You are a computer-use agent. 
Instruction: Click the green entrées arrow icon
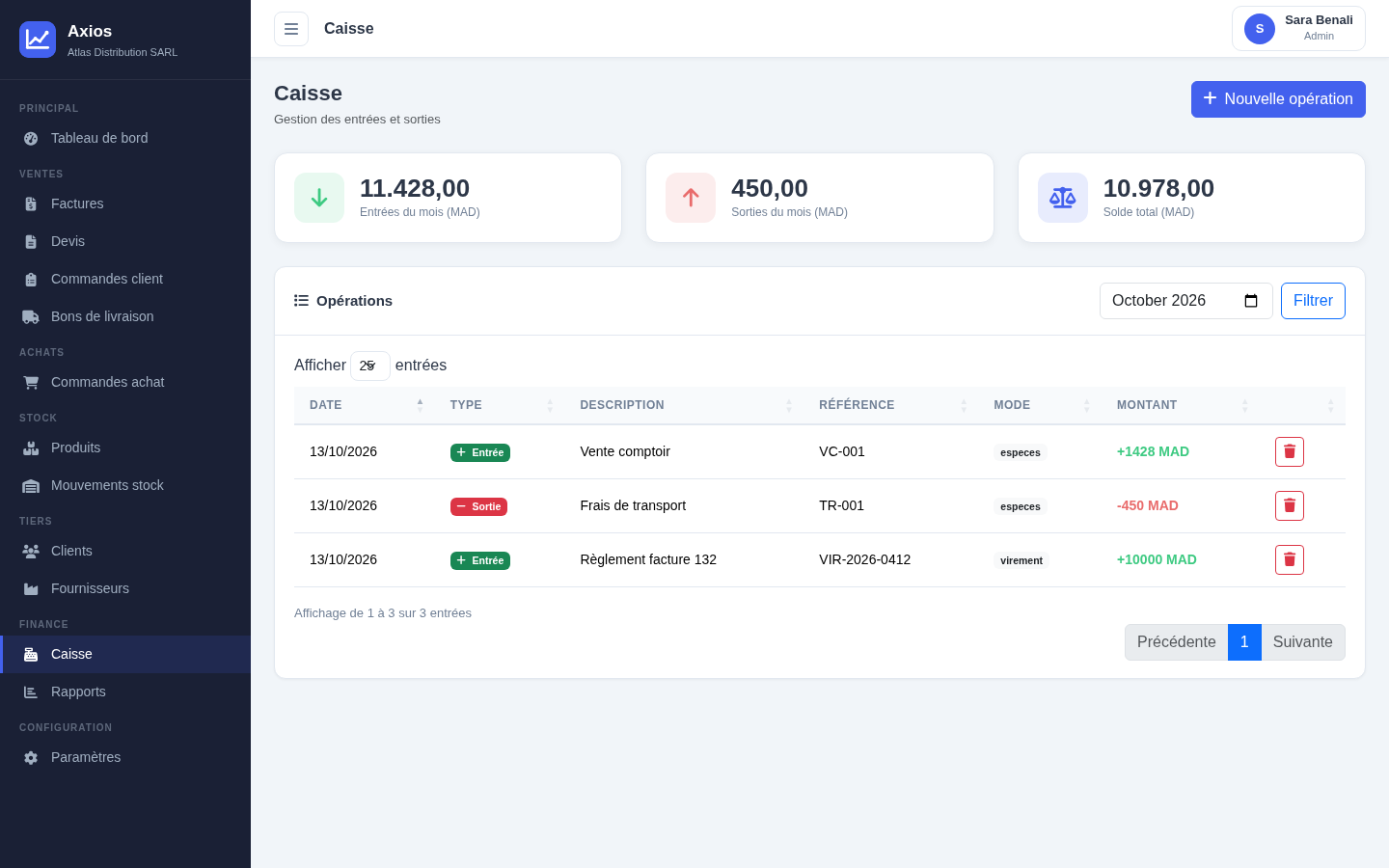[319, 198]
